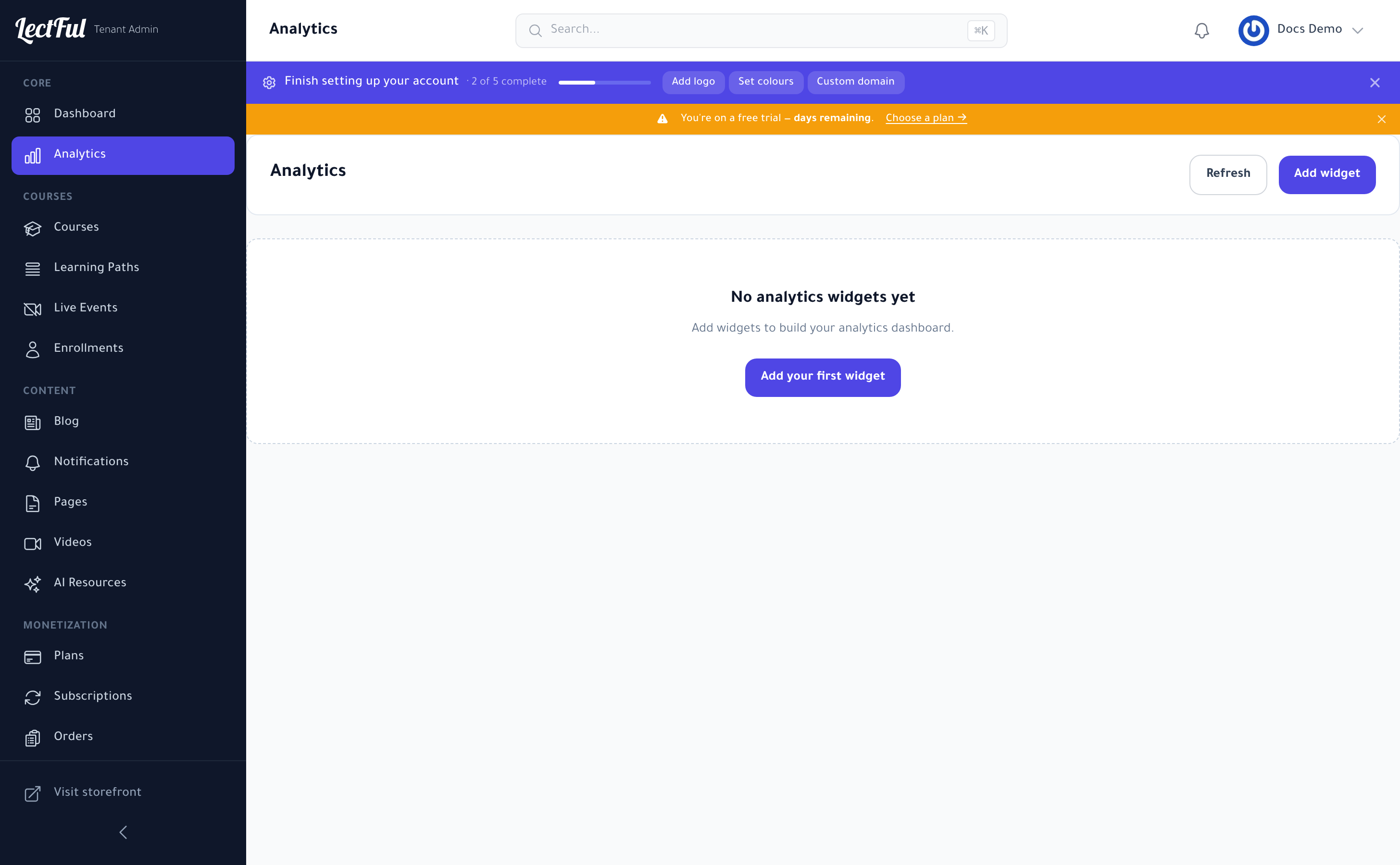Image resolution: width=1400 pixels, height=865 pixels.
Task: Open the Plans section
Action: (x=123, y=657)
